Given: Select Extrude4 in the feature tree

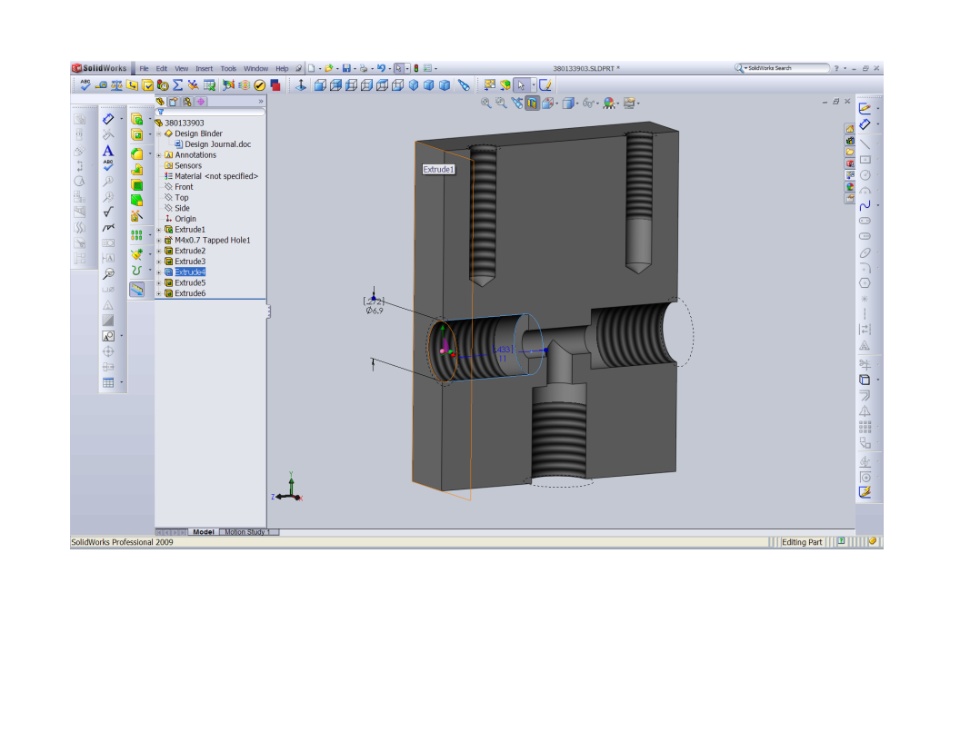Looking at the screenshot, I should coord(190,272).
